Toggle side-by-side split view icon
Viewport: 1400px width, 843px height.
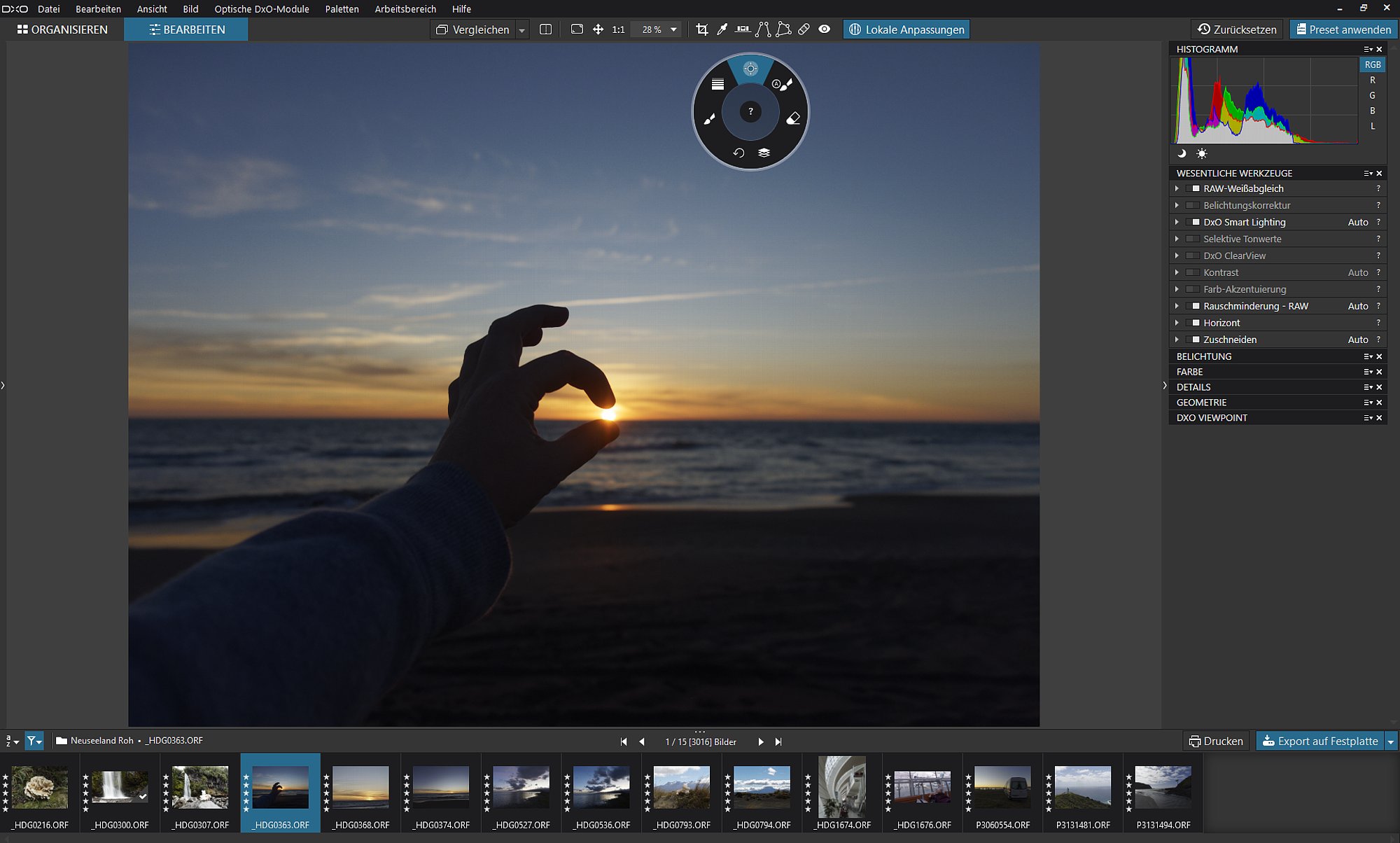(546, 29)
